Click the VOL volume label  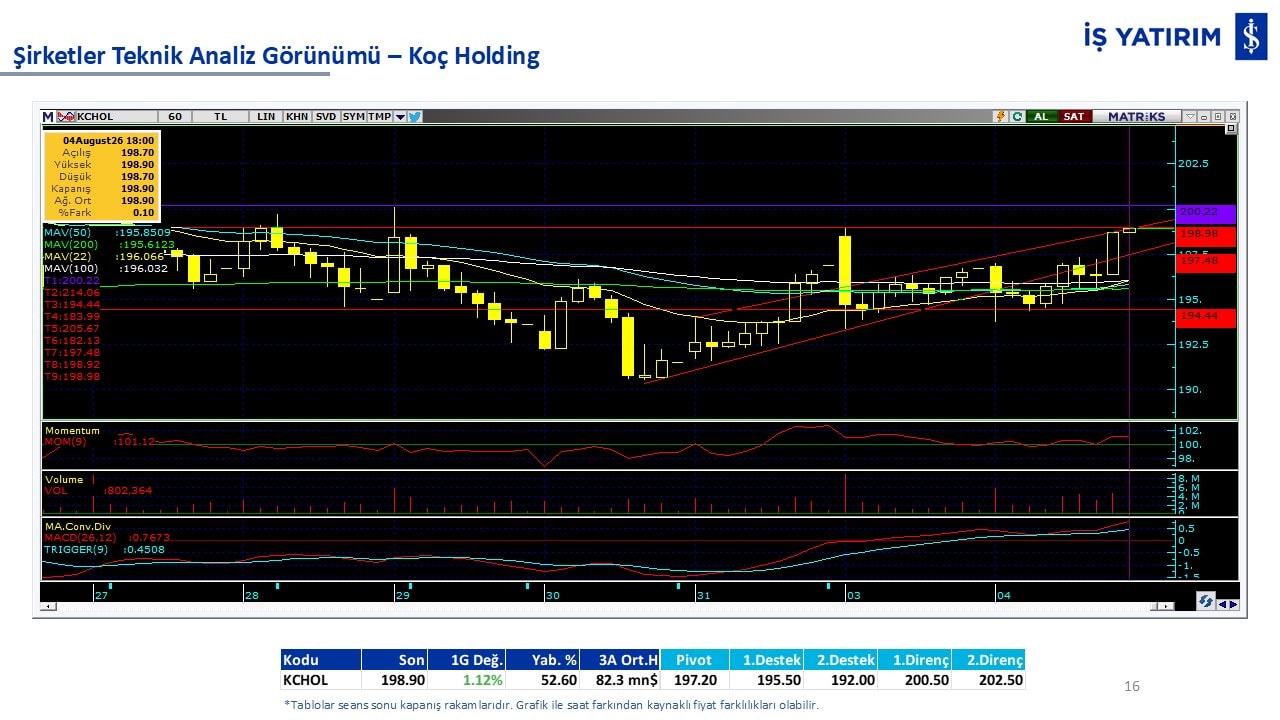pyautogui.click(x=55, y=490)
